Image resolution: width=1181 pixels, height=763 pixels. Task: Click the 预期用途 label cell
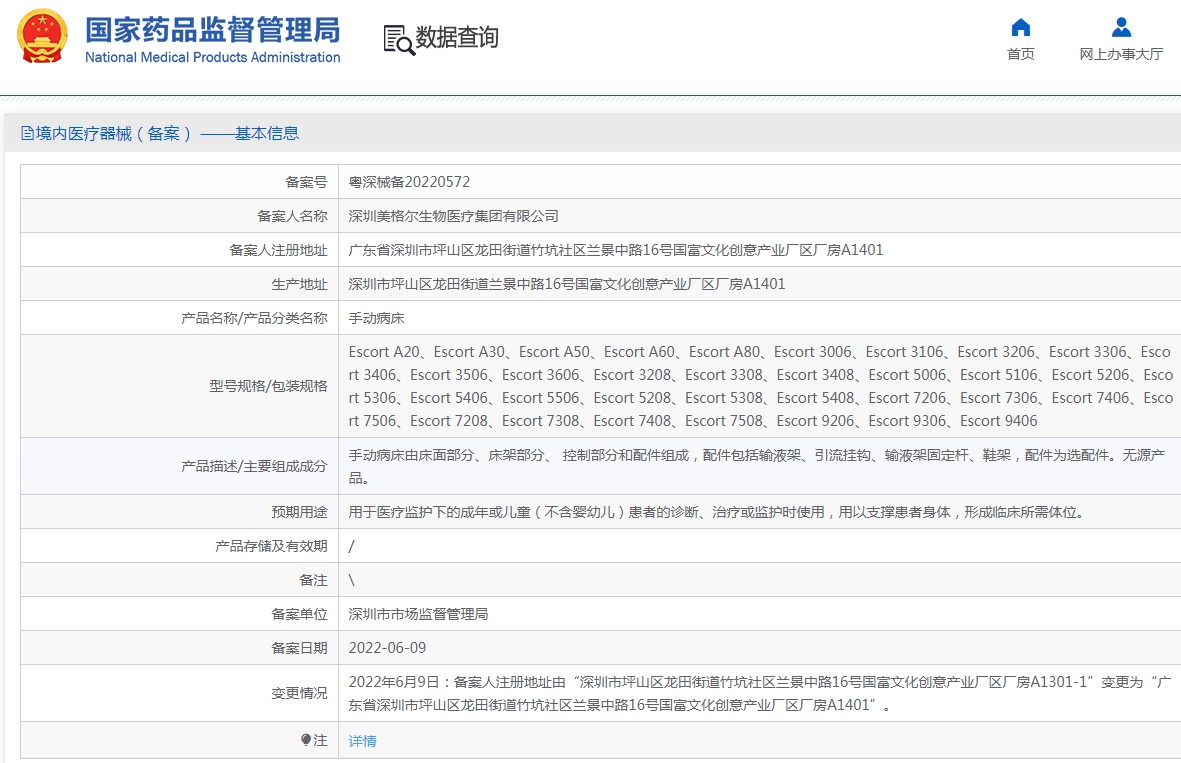click(179, 512)
